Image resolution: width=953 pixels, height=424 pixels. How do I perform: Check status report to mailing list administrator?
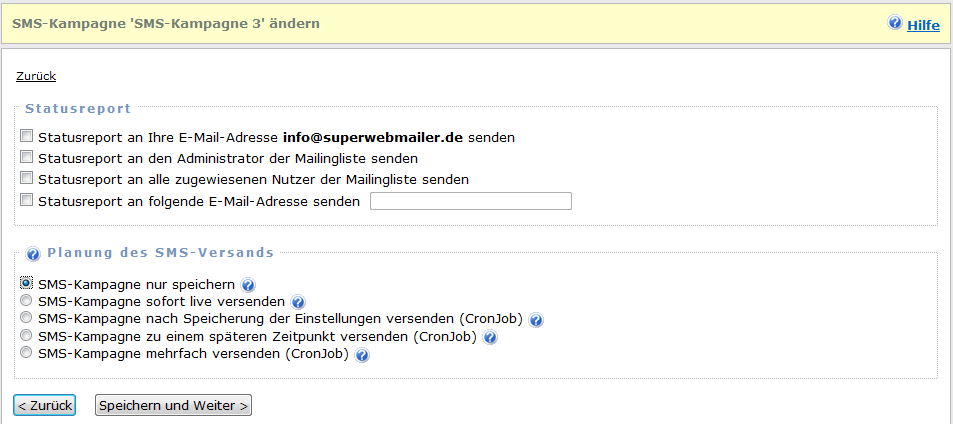tap(27, 158)
